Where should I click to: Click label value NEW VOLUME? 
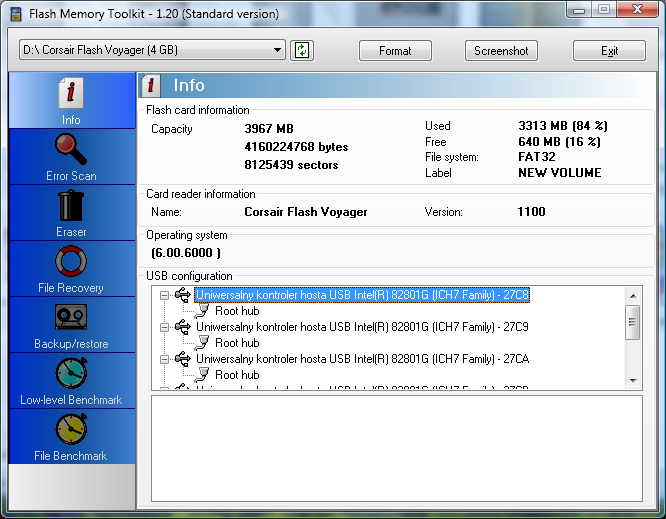(x=559, y=172)
